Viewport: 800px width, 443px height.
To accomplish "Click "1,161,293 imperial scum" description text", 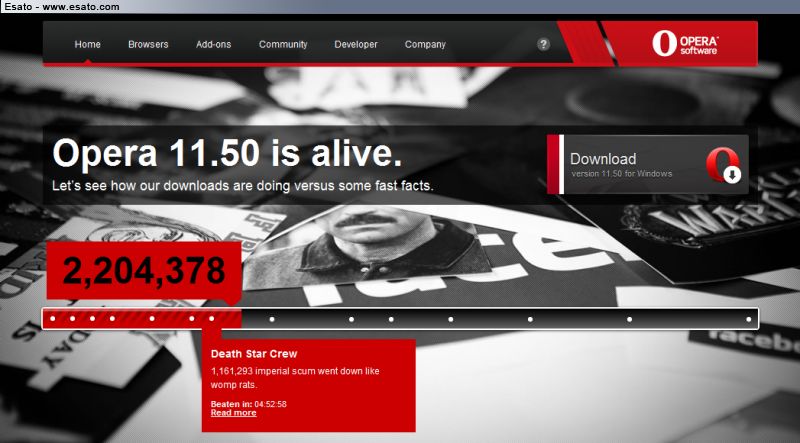I will [295, 377].
